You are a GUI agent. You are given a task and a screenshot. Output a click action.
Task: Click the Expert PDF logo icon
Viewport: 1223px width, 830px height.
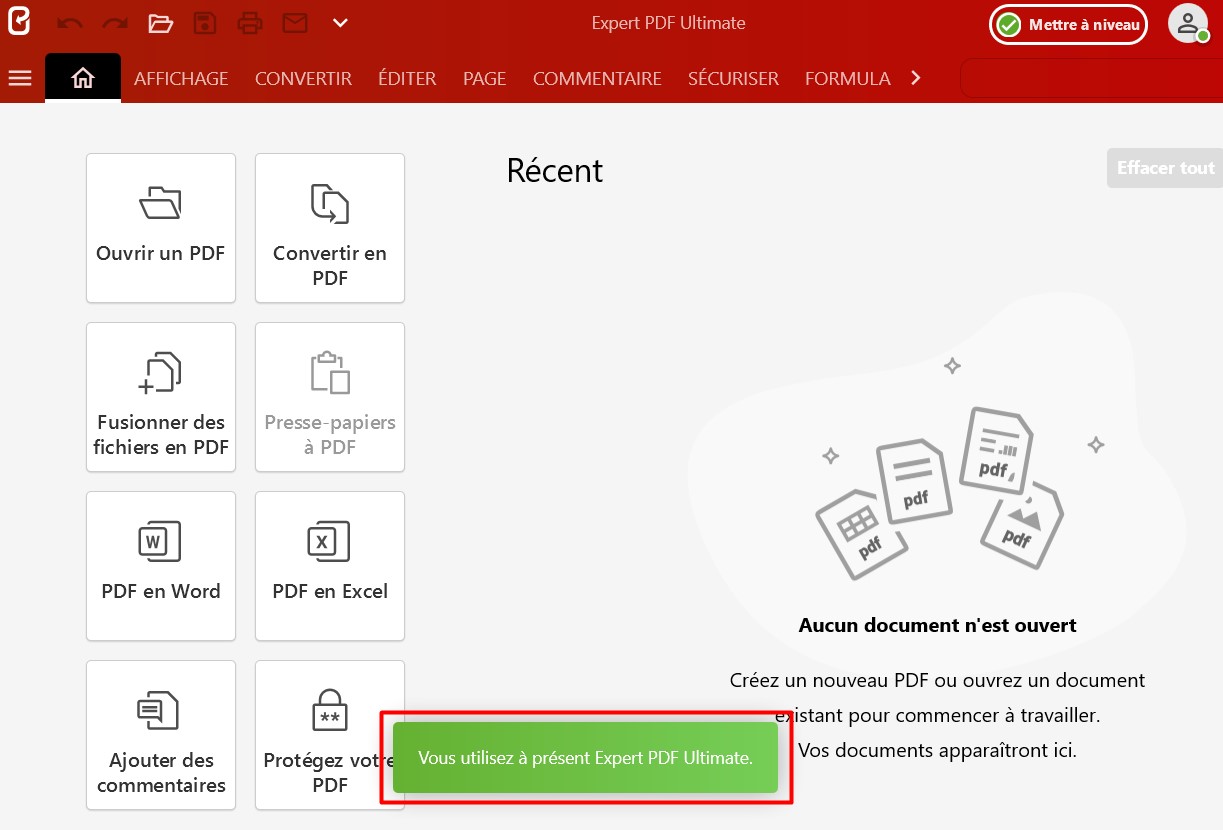coord(18,21)
